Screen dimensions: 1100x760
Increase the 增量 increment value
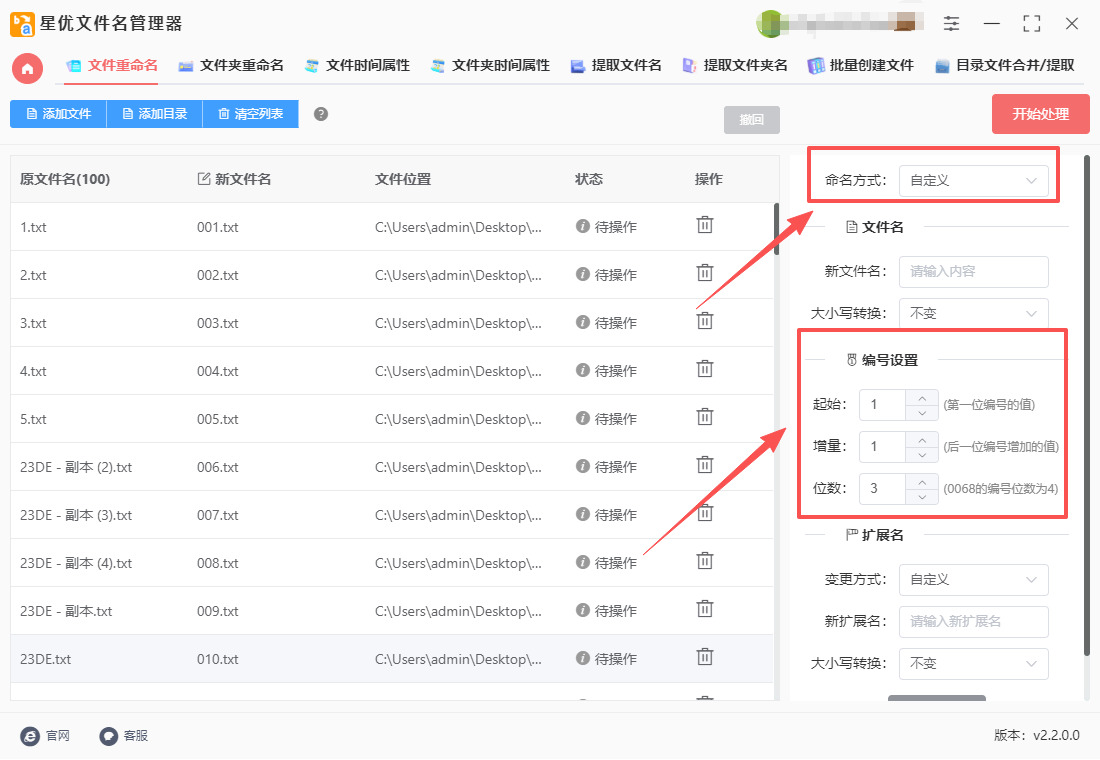921,439
